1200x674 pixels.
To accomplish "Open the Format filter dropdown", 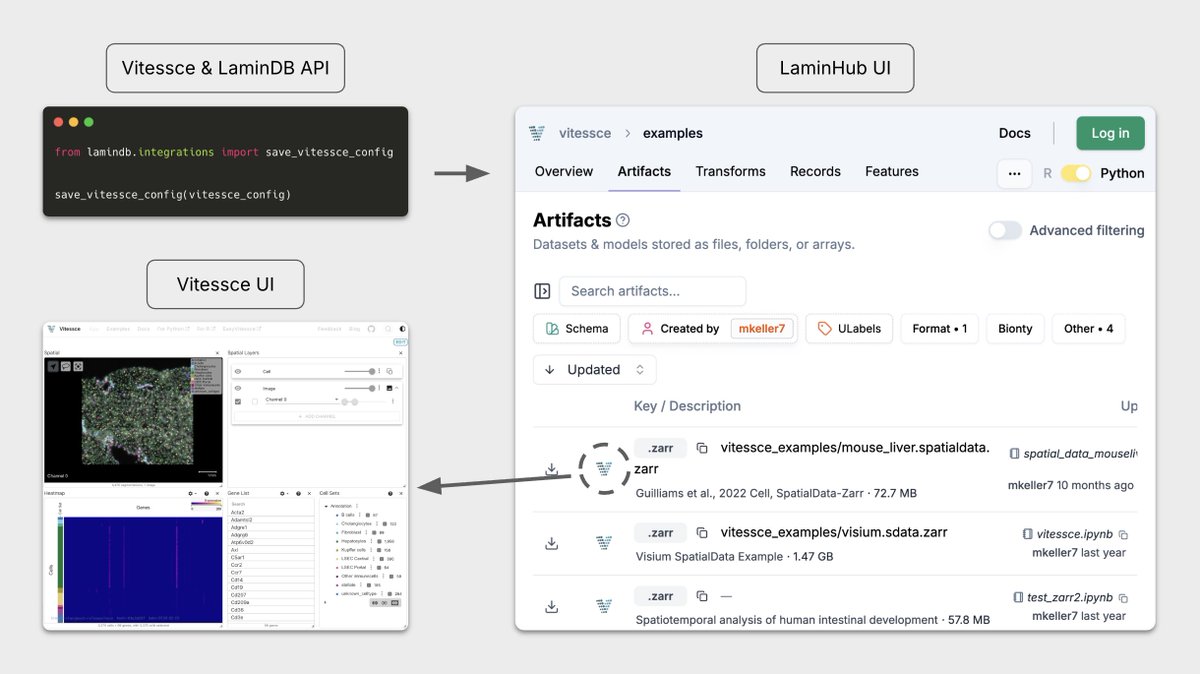I will click(939, 328).
